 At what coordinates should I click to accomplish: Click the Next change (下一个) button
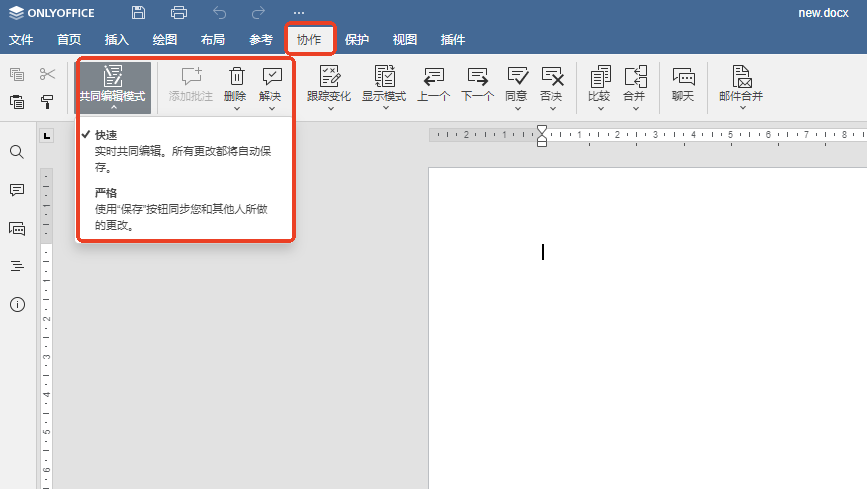point(477,83)
